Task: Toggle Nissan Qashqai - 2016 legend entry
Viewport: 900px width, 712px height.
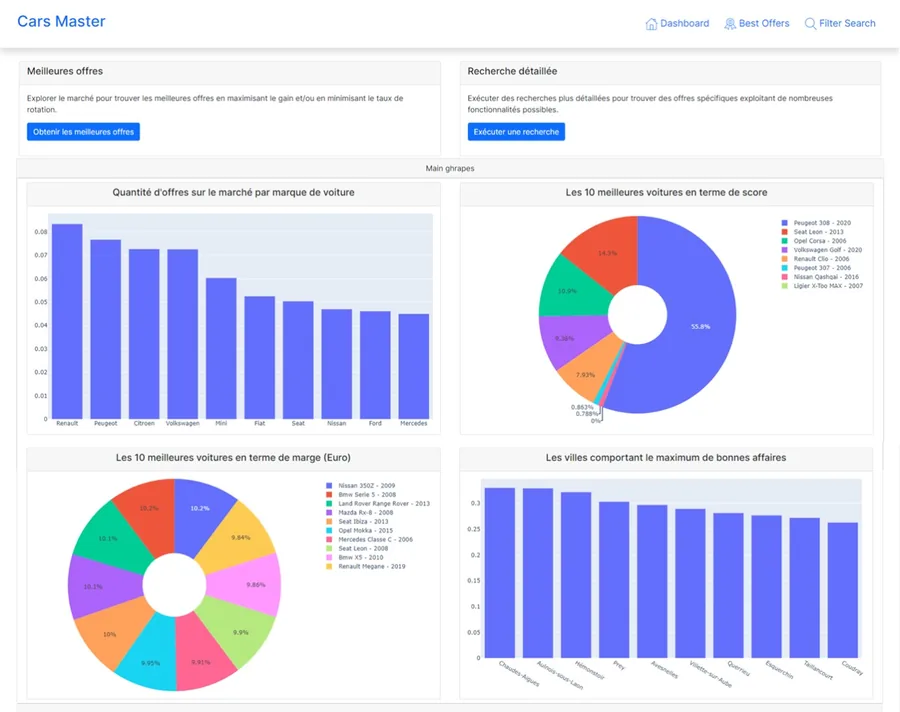Action: (820, 277)
